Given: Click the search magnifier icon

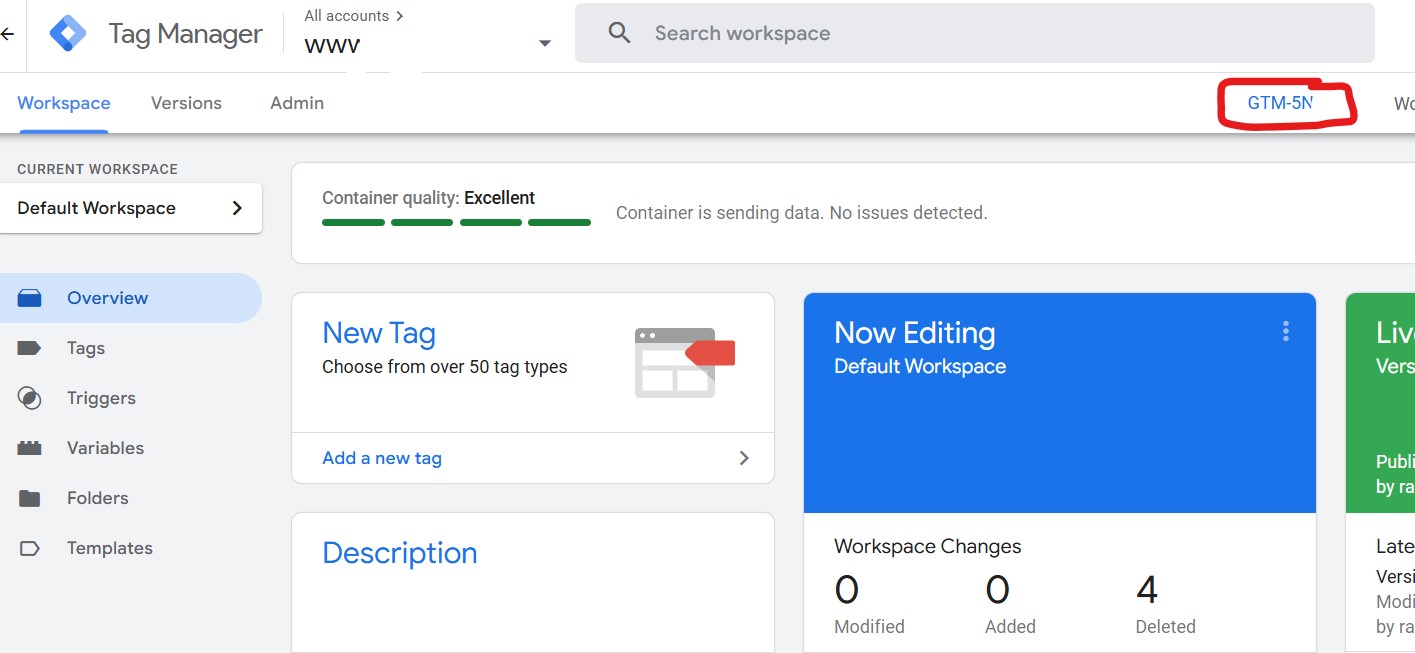Looking at the screenshot, I should pos(620,33).
